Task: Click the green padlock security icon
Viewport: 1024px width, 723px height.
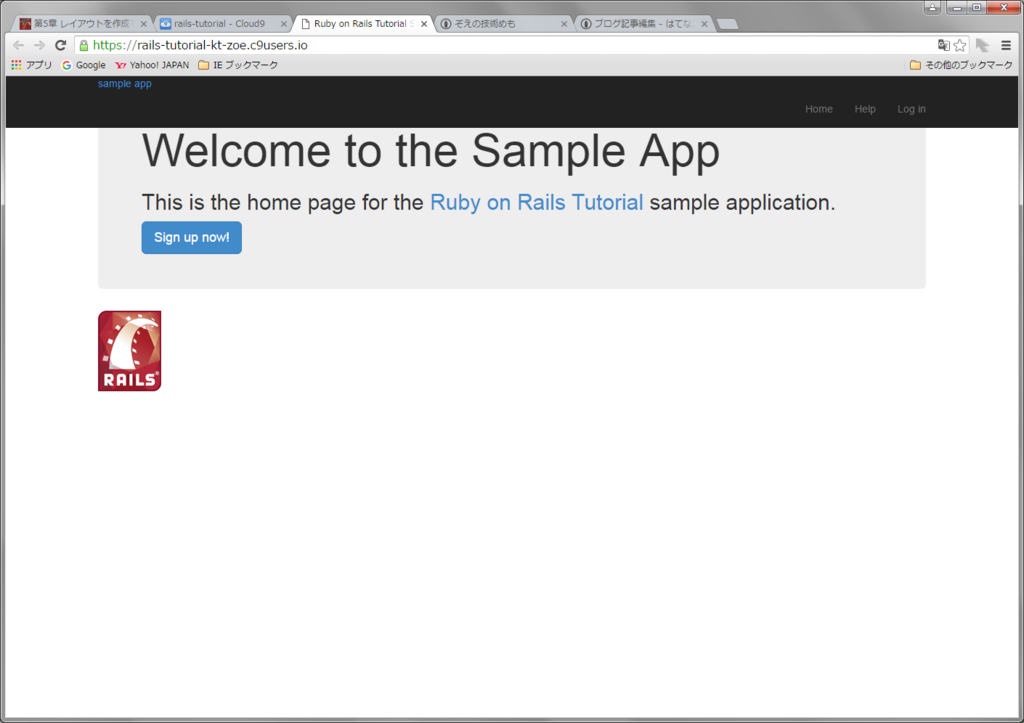Action: tap(84, 45)
